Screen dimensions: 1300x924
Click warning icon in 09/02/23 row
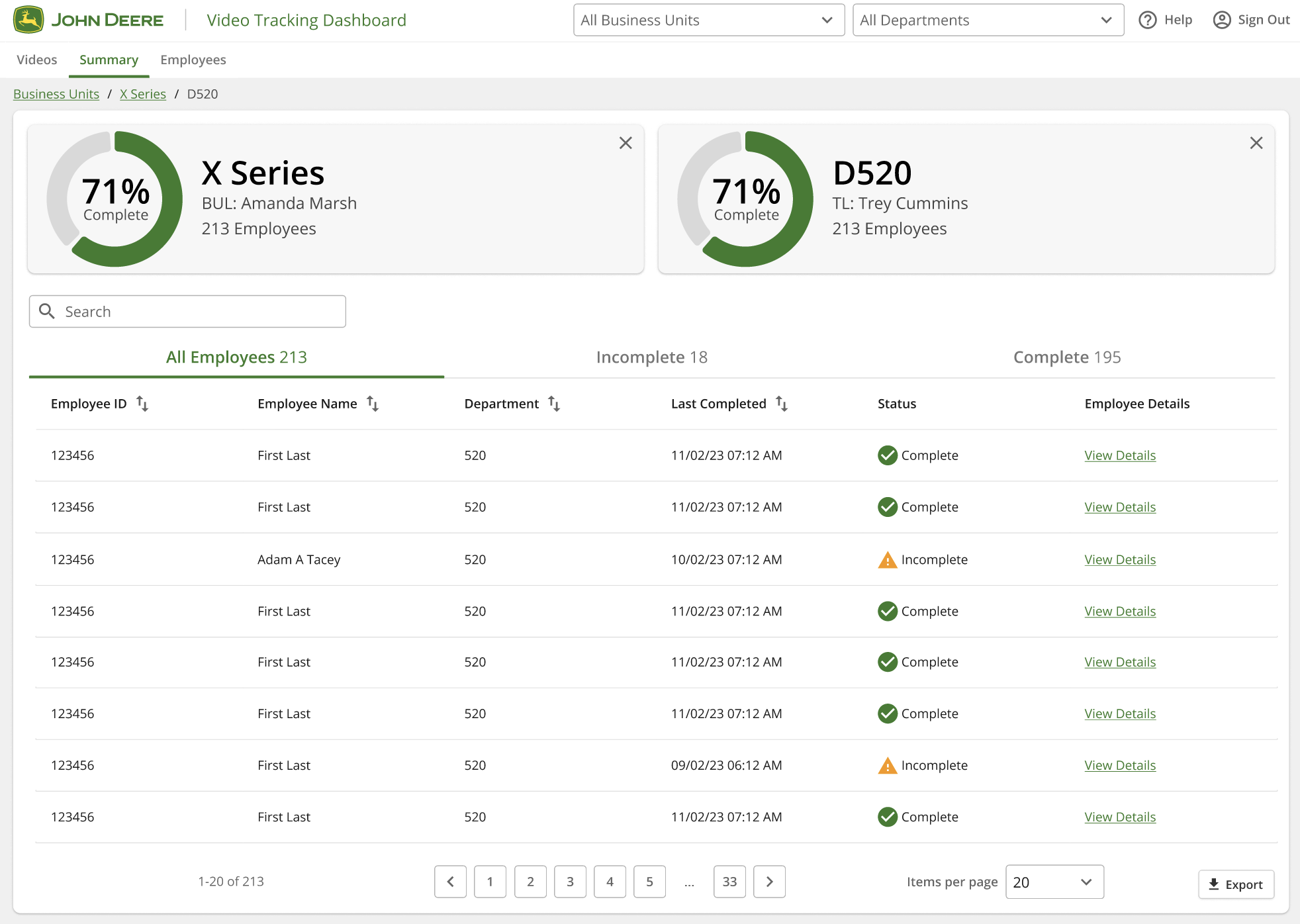tap(887, 766)
